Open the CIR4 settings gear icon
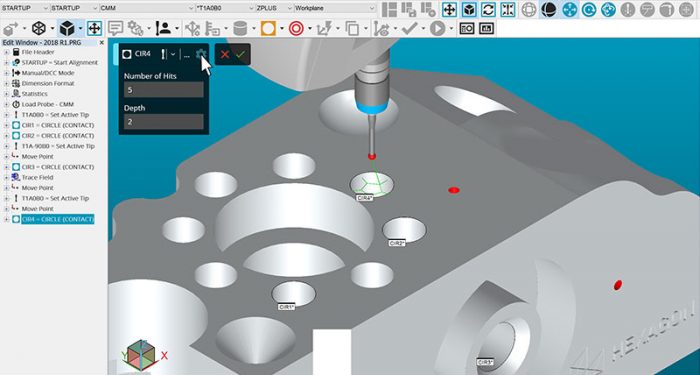The image size is (700, 375). (201, 54)
